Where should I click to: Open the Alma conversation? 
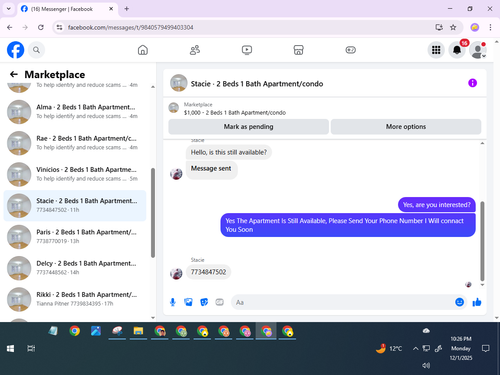pos(75,111)
